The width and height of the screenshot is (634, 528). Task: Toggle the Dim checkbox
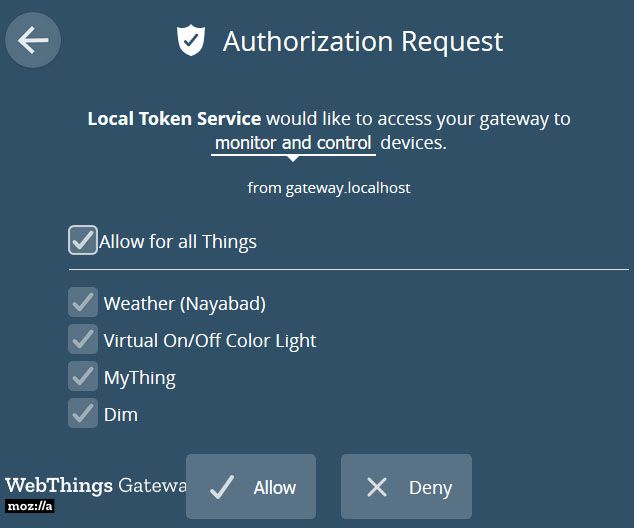[83, 413]
